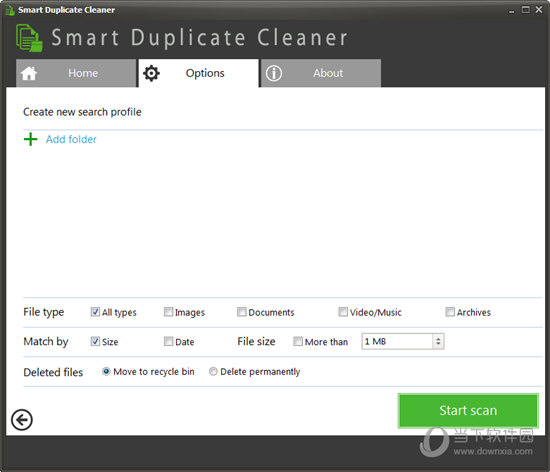The width and height of the screenshot is (550, 472).
Task: Click the 'File type' label
Action: click(x=43, y=312)
